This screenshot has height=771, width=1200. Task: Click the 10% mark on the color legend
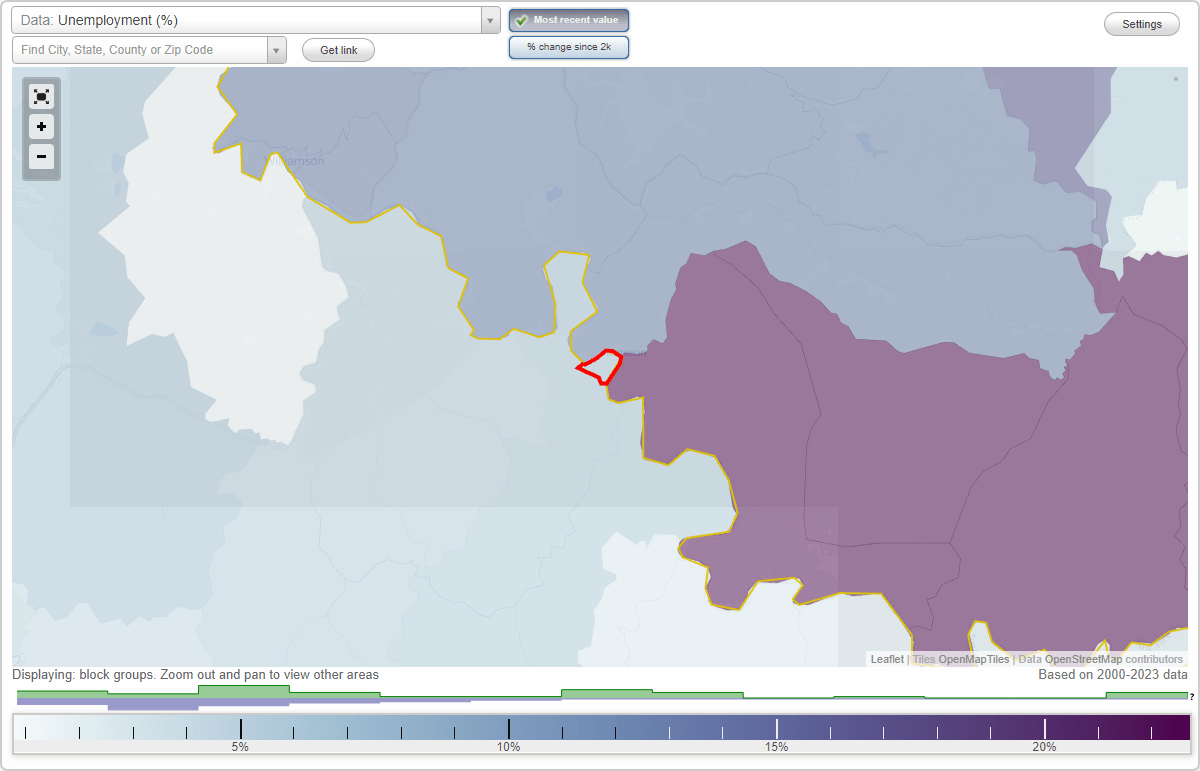tap(508, 747)
